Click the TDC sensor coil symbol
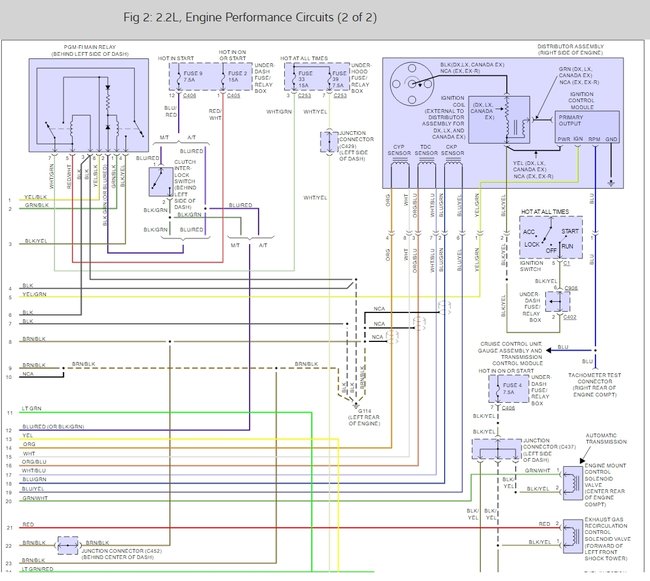Viewport: 650px width, 581px height. (426, 162)
